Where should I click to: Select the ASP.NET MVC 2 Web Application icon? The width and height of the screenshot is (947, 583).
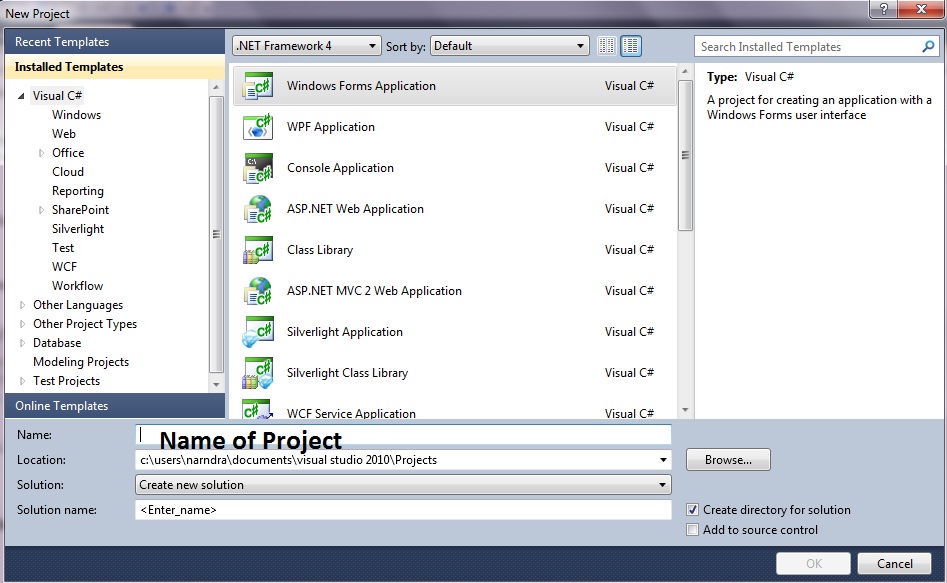(x=258, y=291)
